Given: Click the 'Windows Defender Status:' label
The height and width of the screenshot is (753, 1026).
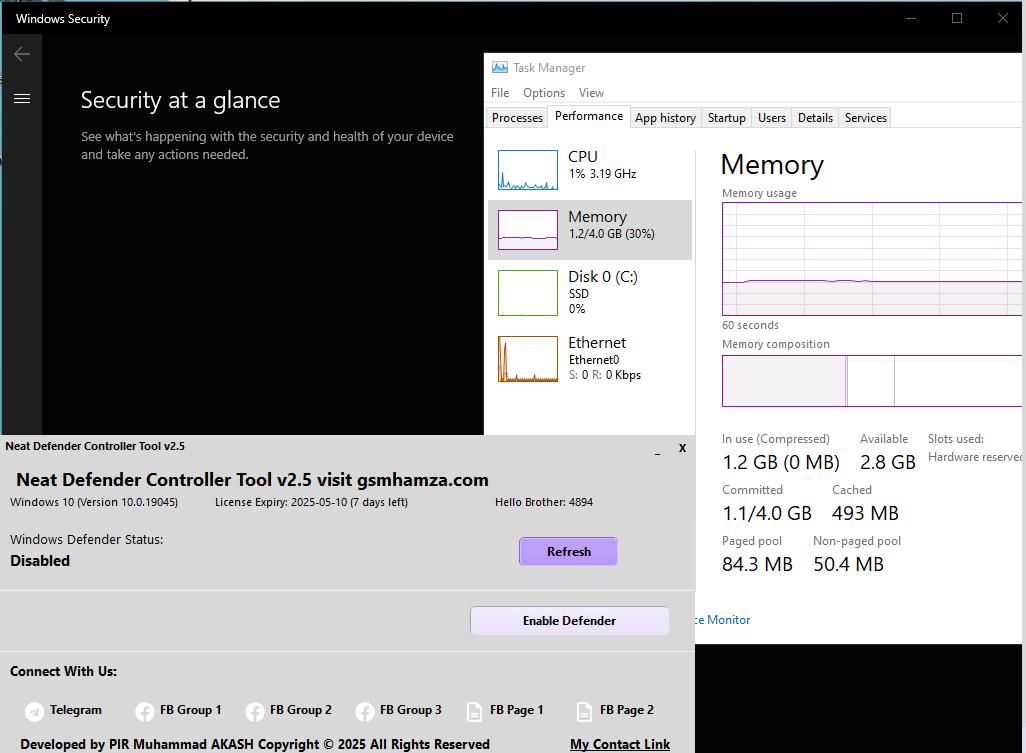Looking at the screenshot, I should tap(86, 540).
